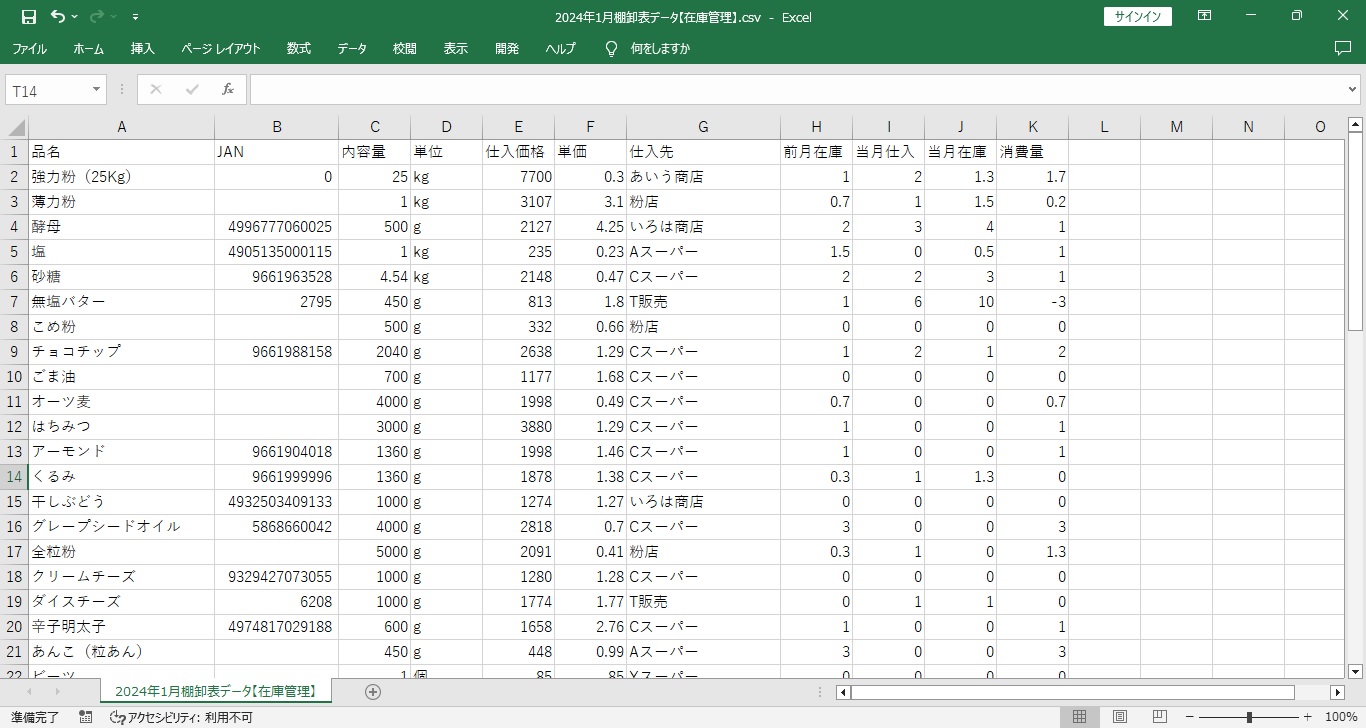
Task: Click the 辛子明太子 cell
Action: tap(121, 627)
